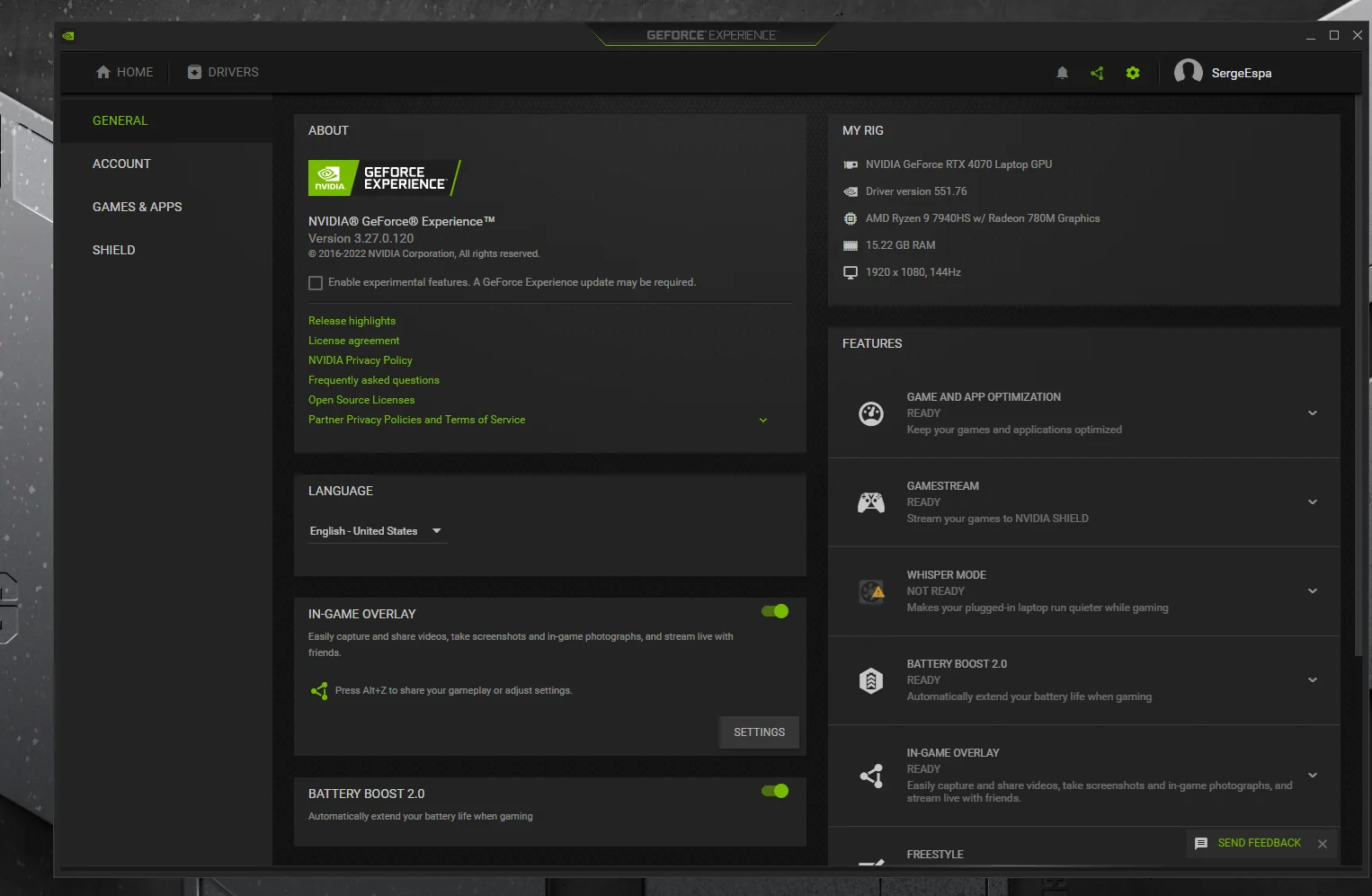Click the share icon in the top bar
1372x896 pixels.
[1097, 73]
